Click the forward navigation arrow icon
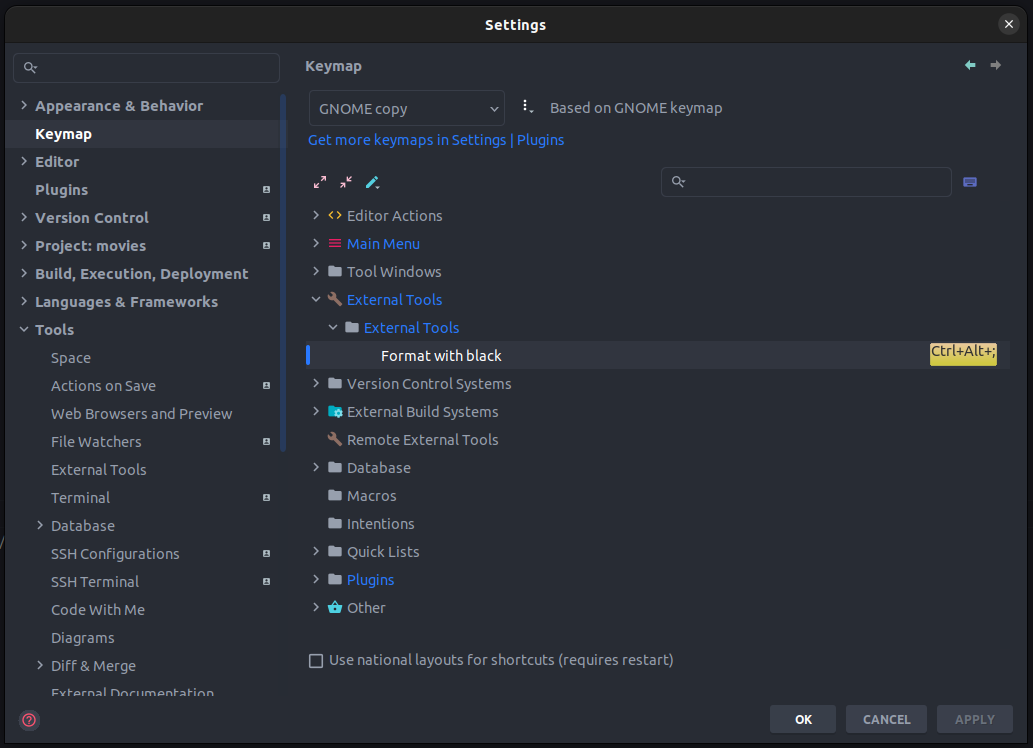Image resolution: width=1033 pixels, height=748 pixels. [995, 65]
